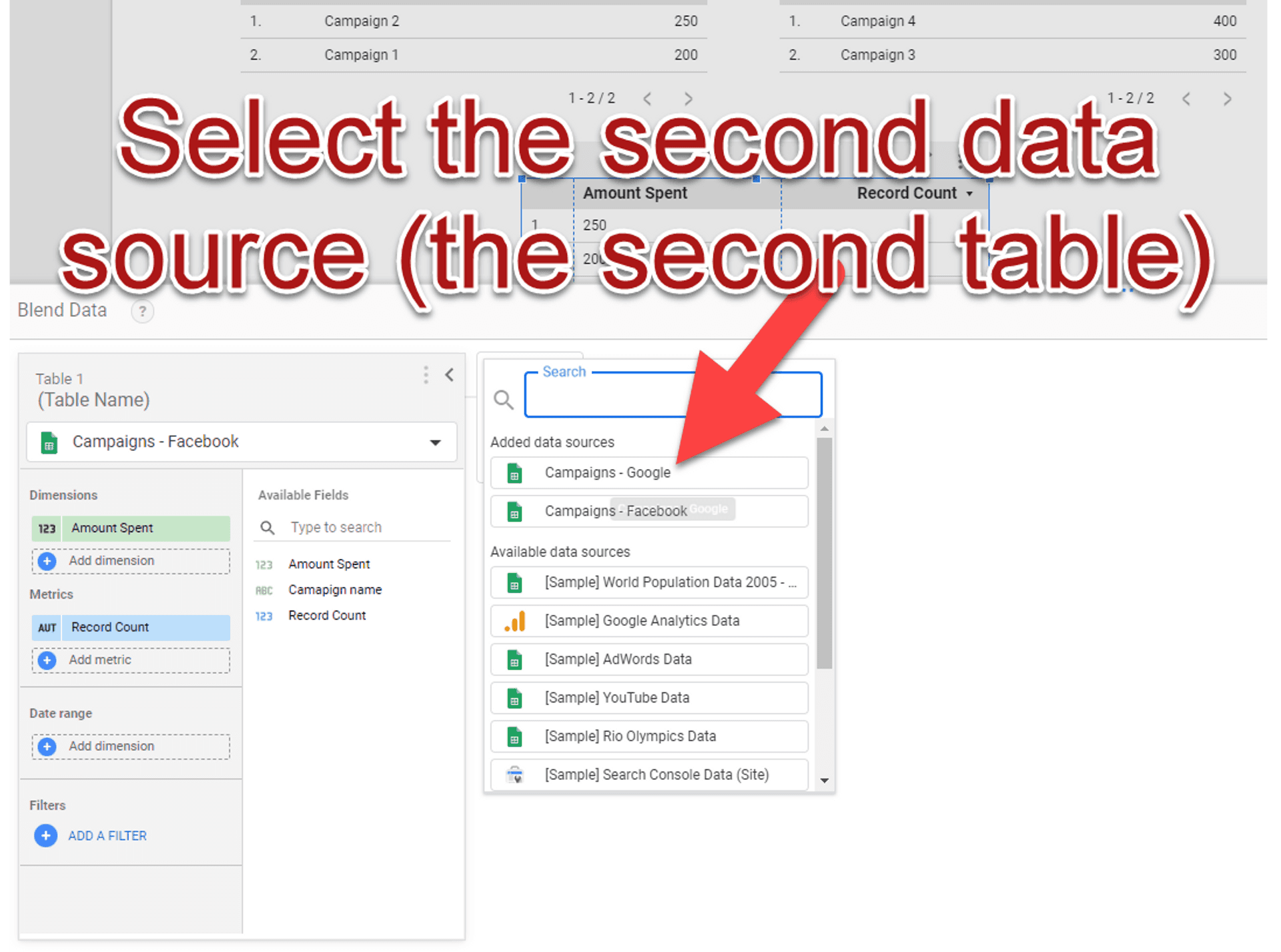Screen dimensions: 1281x952
Task: Choose [Sample] Rio Olympics Data source
Action: click(x=649, y=737)
